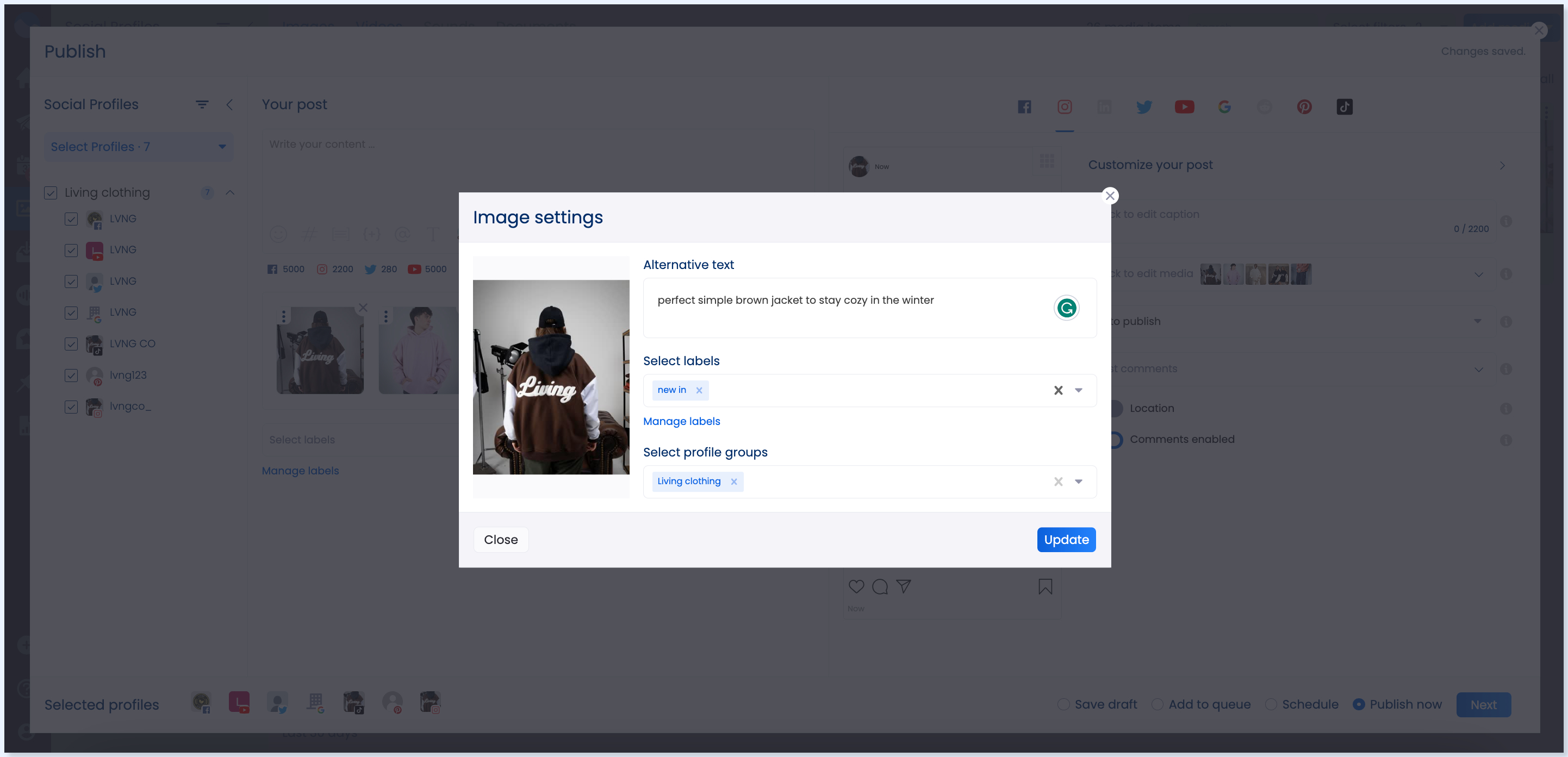Viewport: 1568px width, 757px height.
Task: Expand Customize your post panel
Action: (1502, 166)
